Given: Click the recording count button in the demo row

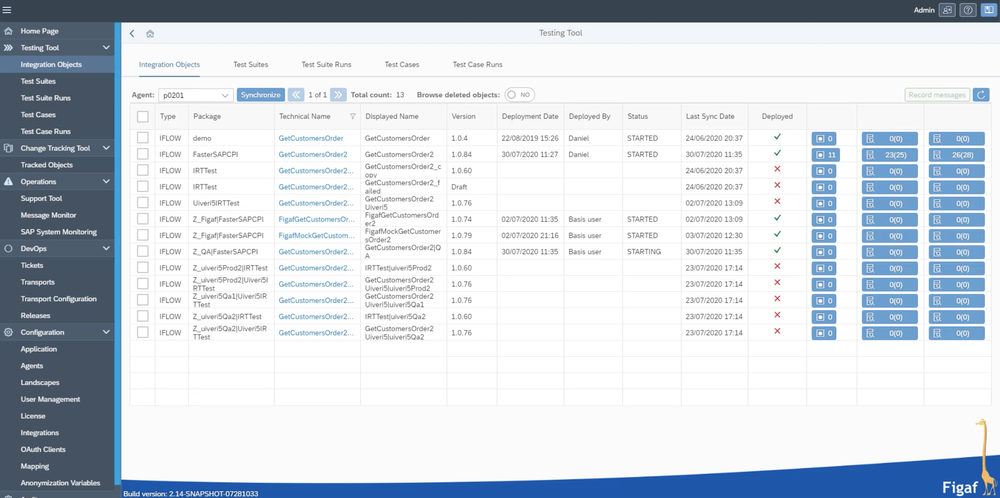Looking at the screenshot, I should tap(824, 138).
